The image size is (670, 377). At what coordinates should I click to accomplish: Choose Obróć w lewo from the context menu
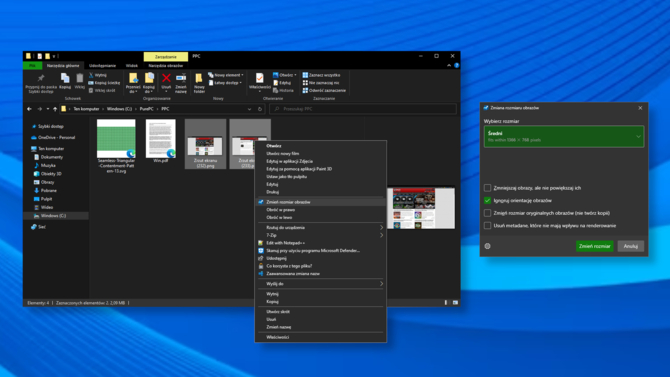[320, 217]
